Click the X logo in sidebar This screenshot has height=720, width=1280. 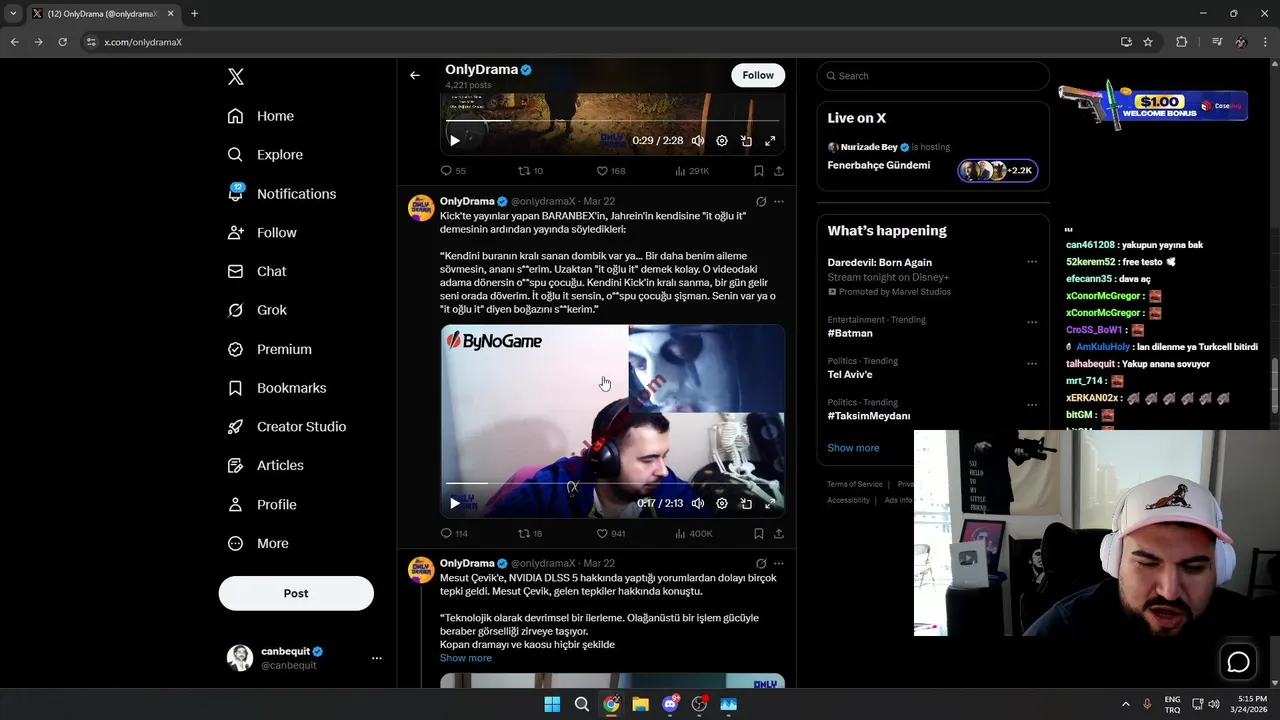[x=235, y=77]
